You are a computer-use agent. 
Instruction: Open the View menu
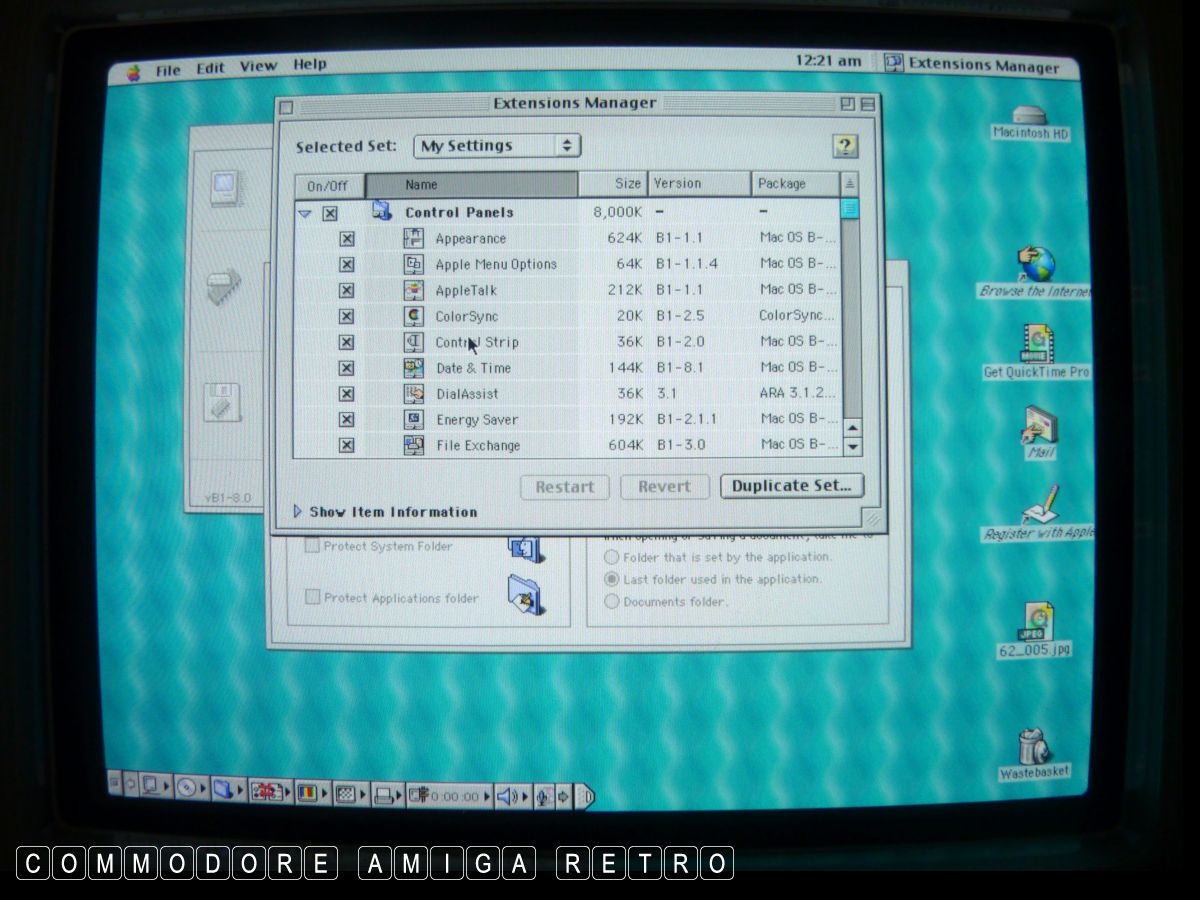point(257,66)
